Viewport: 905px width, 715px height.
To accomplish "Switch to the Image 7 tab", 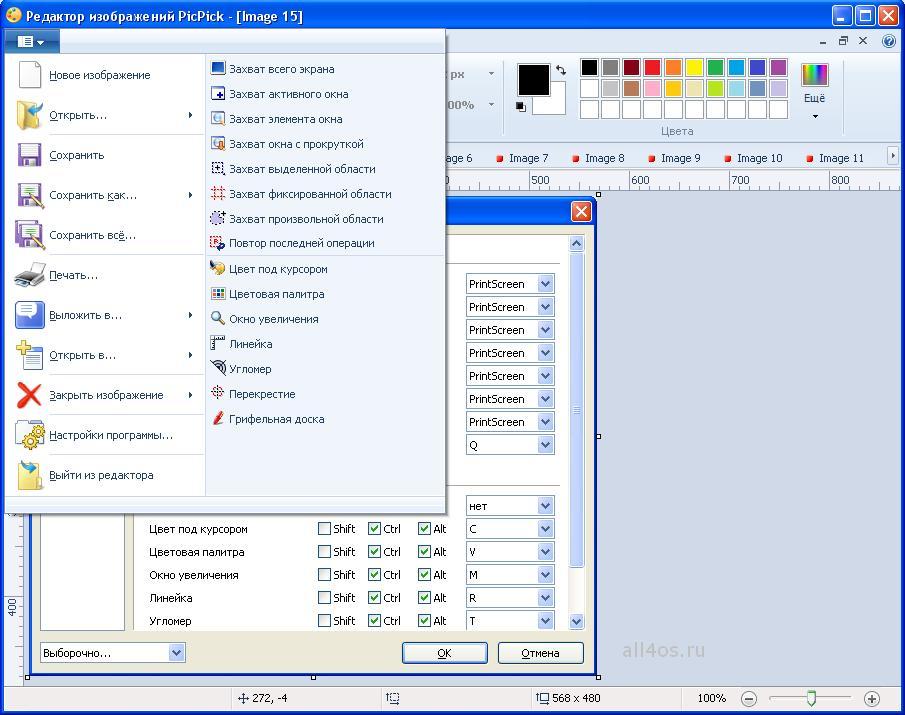I will click(523, 158).
